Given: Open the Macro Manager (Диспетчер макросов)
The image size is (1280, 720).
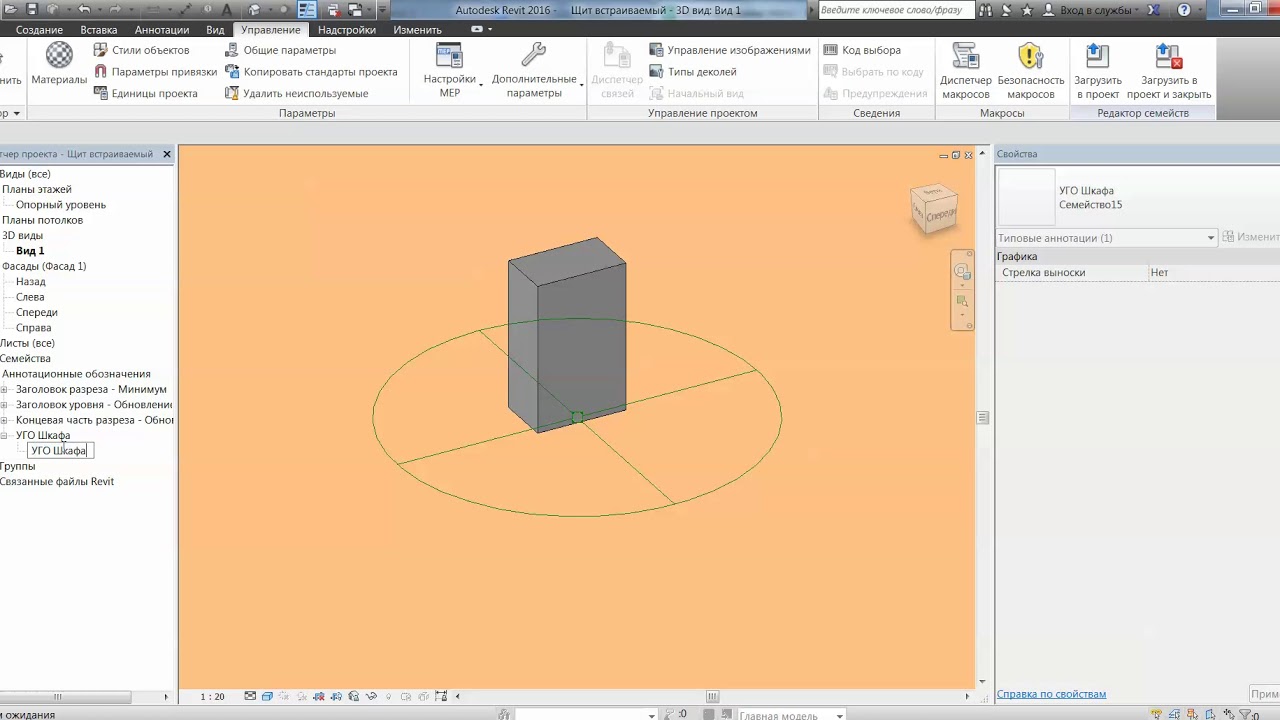Looking at the screenshot, I should [966, 70].
